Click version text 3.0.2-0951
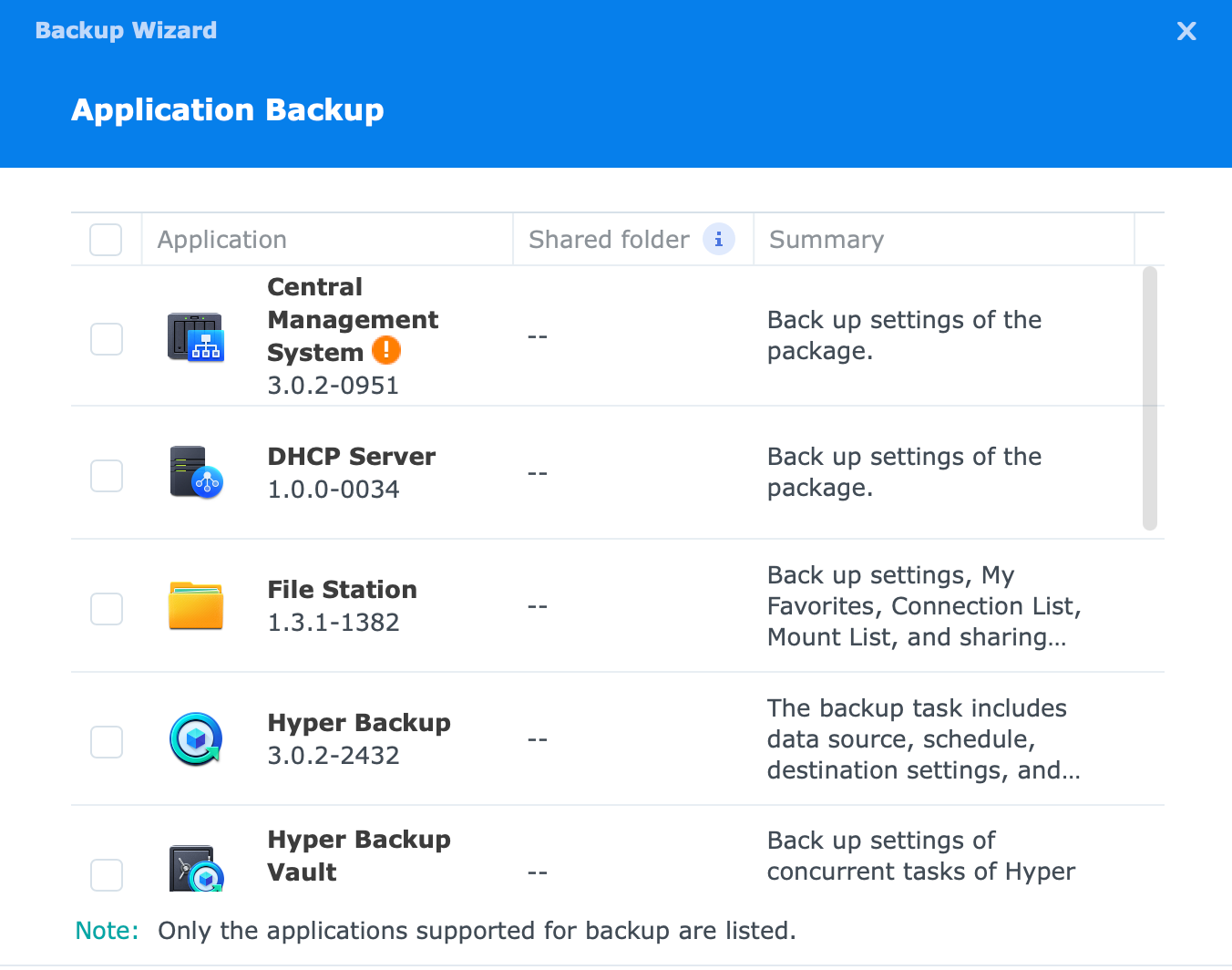 pos(334,386)
